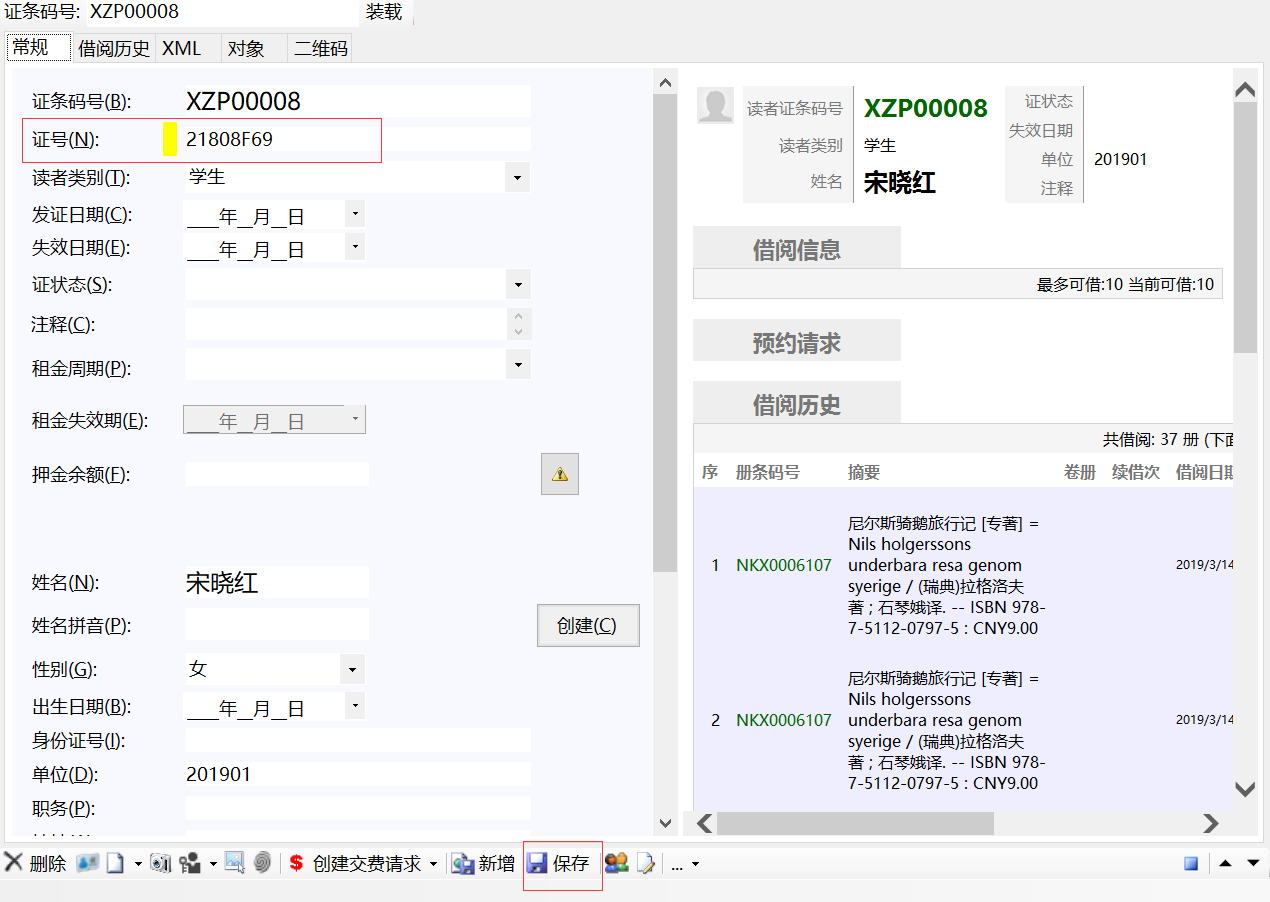The image size is (1270, 902).
Task: Click the left form's vertical scrollbar down arrow
Action: click(x=665, y=823)
